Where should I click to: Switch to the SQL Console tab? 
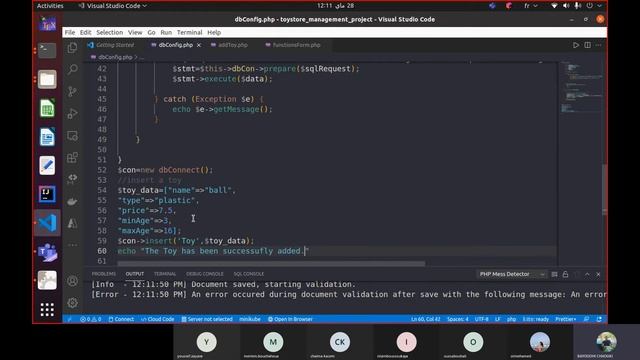coord(249,274)
